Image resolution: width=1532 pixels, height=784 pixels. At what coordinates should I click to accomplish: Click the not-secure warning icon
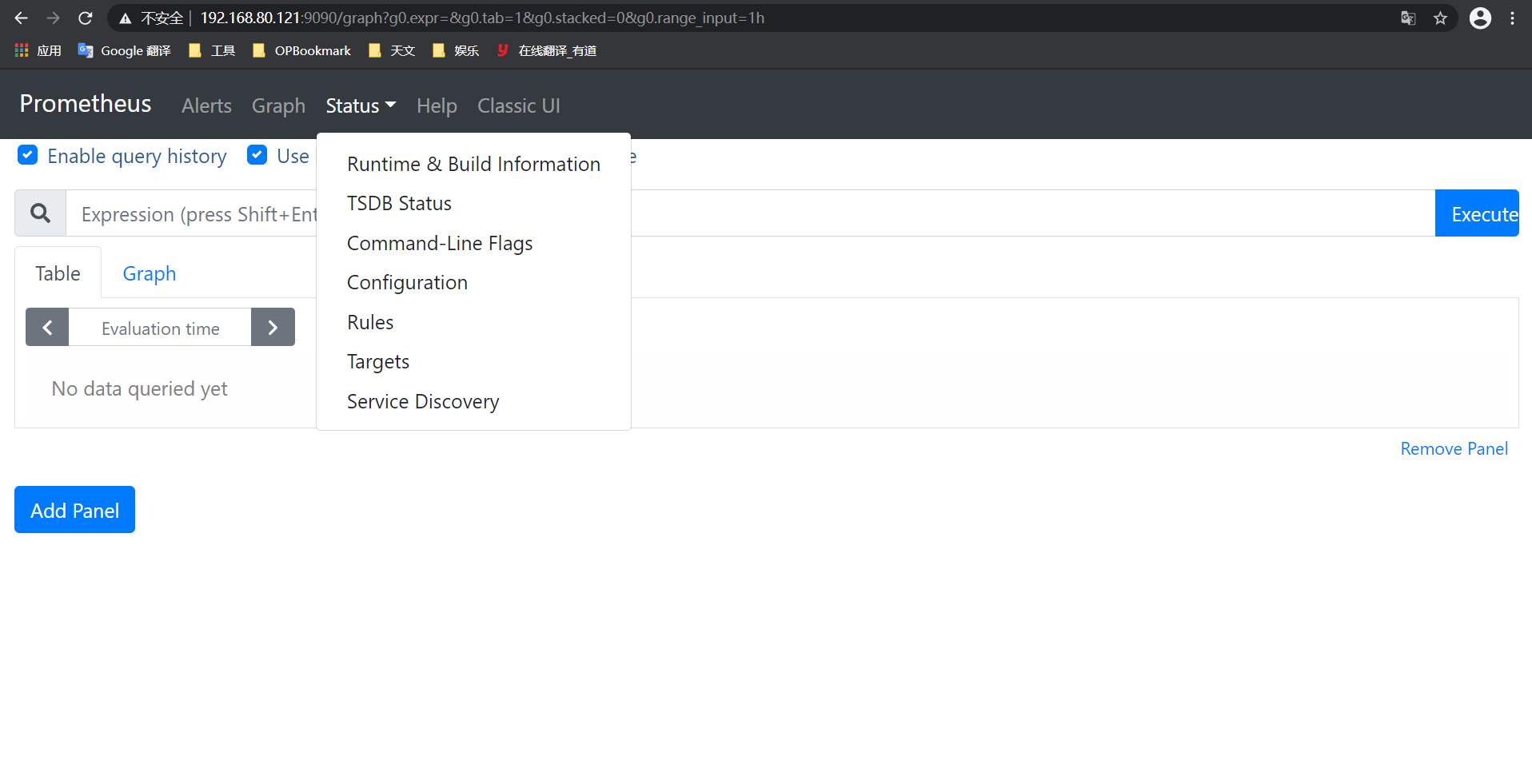126,18
